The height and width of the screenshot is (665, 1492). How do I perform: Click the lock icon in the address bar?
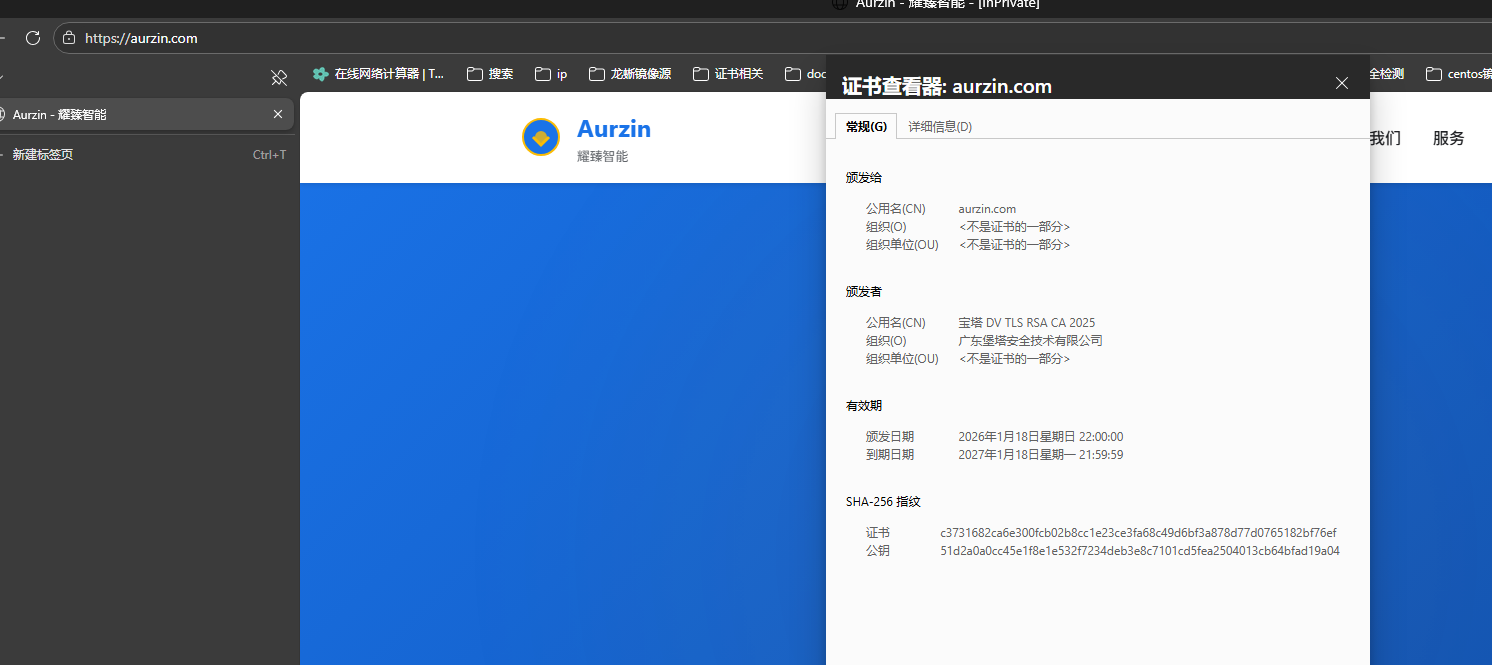[67, 38]
